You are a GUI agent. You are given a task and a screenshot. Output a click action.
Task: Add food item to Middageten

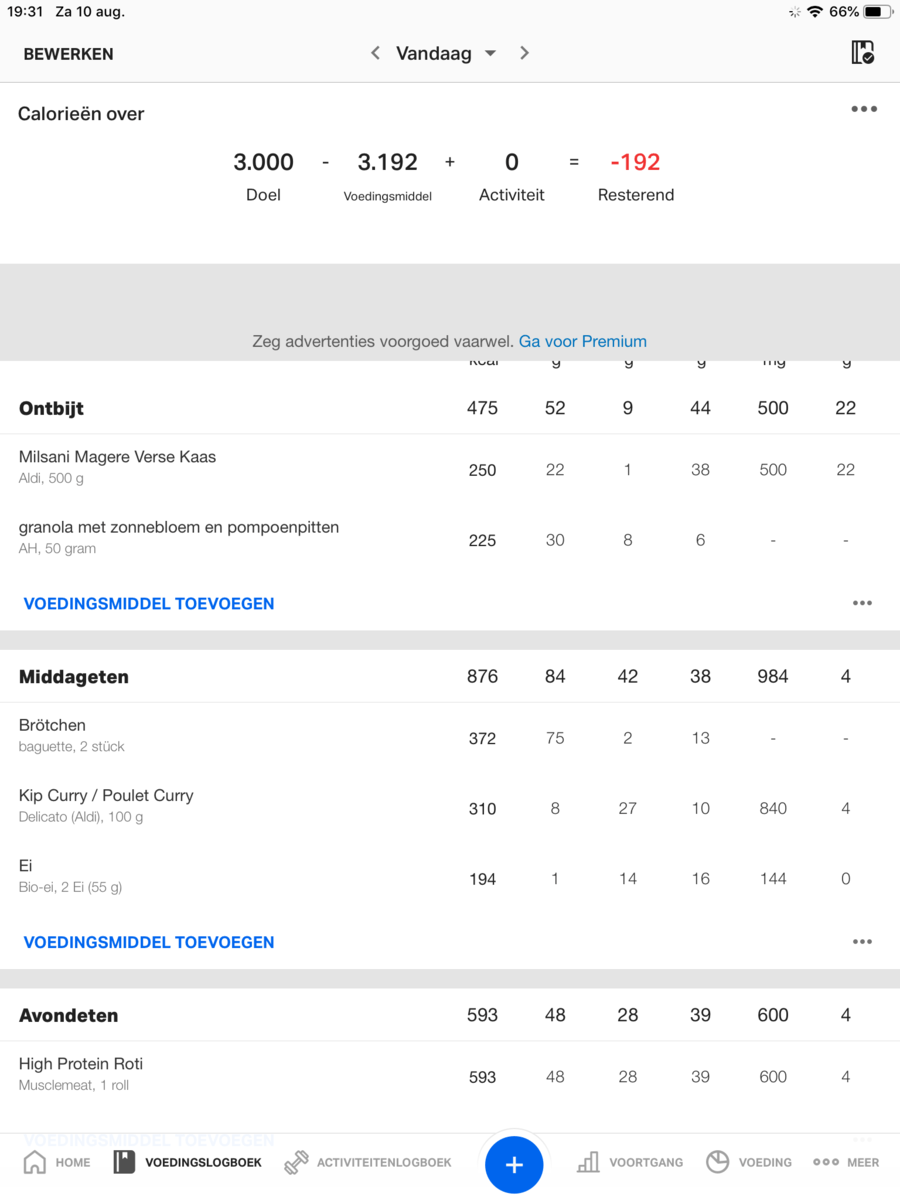point(149,942)
